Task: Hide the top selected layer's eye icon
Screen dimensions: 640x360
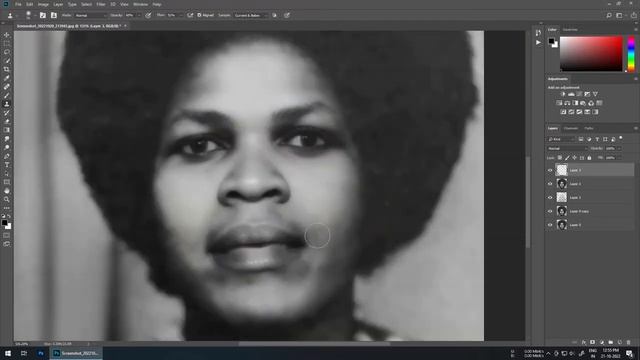Action: (x=550, y=170)
